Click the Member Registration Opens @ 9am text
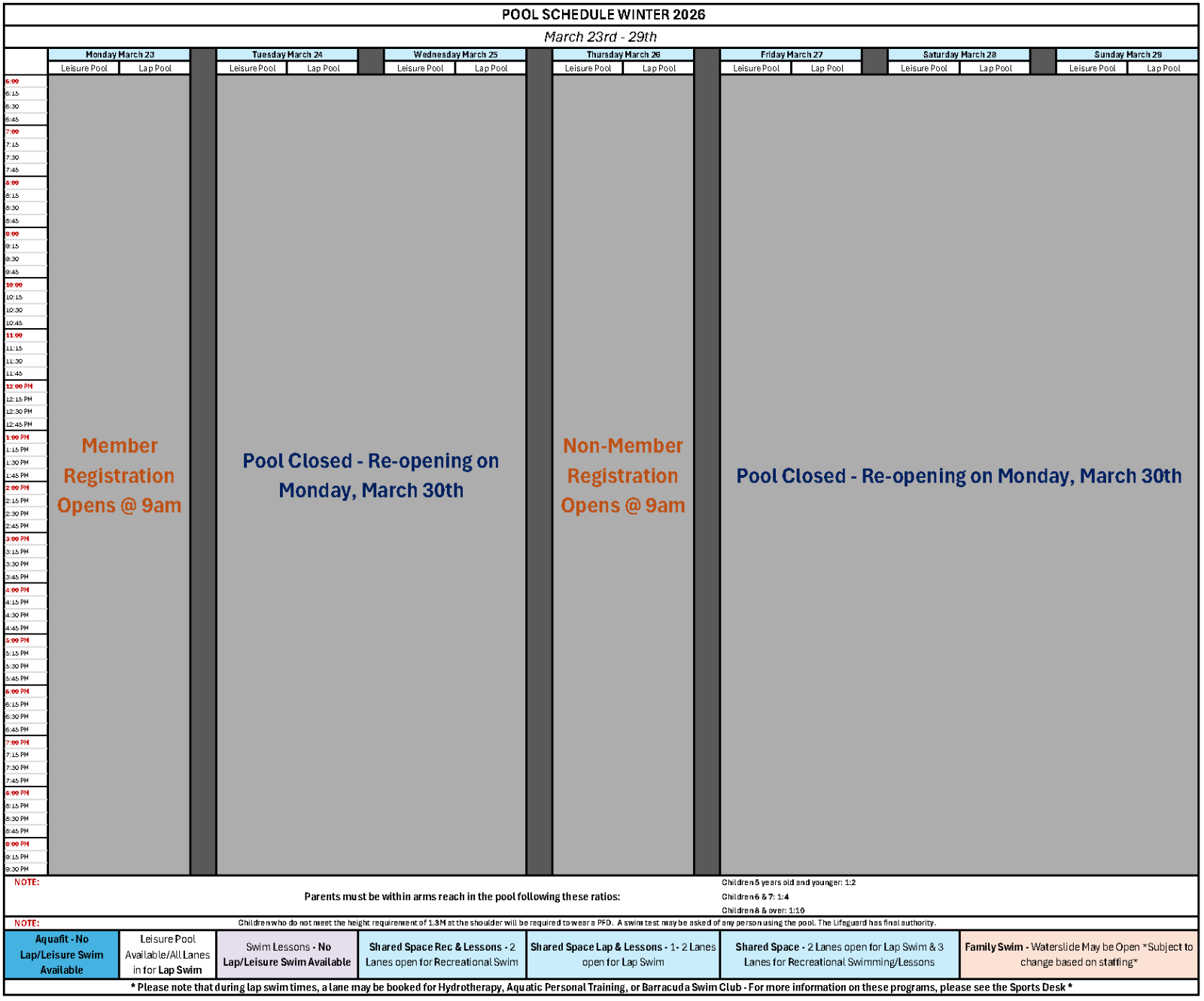 tap(119, 476)
